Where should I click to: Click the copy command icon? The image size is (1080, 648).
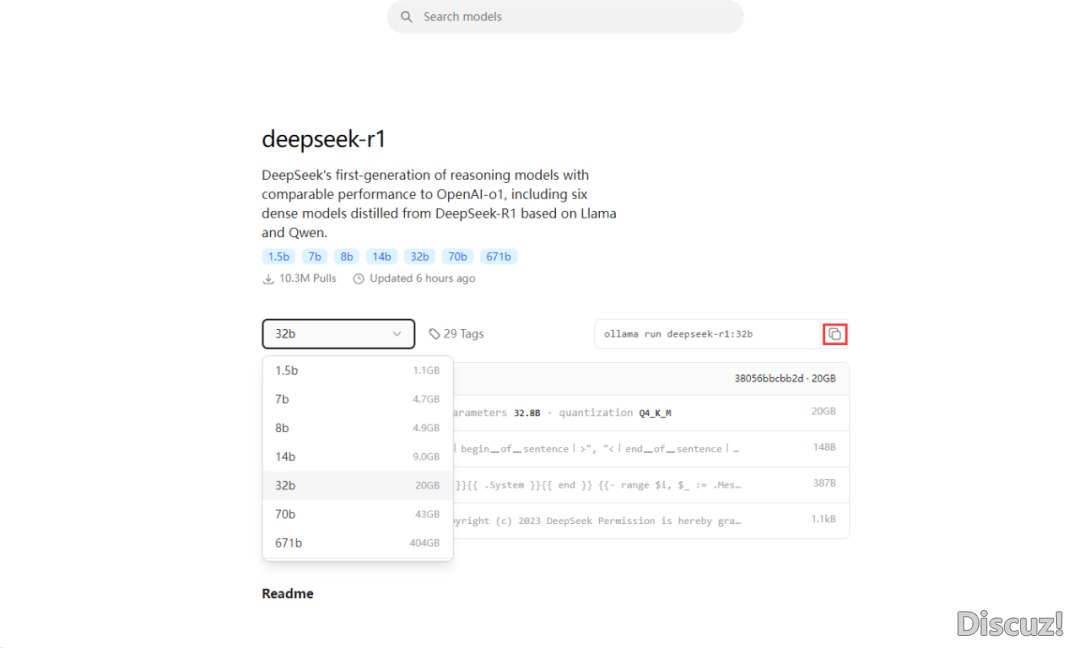click(x=834, y=334)
